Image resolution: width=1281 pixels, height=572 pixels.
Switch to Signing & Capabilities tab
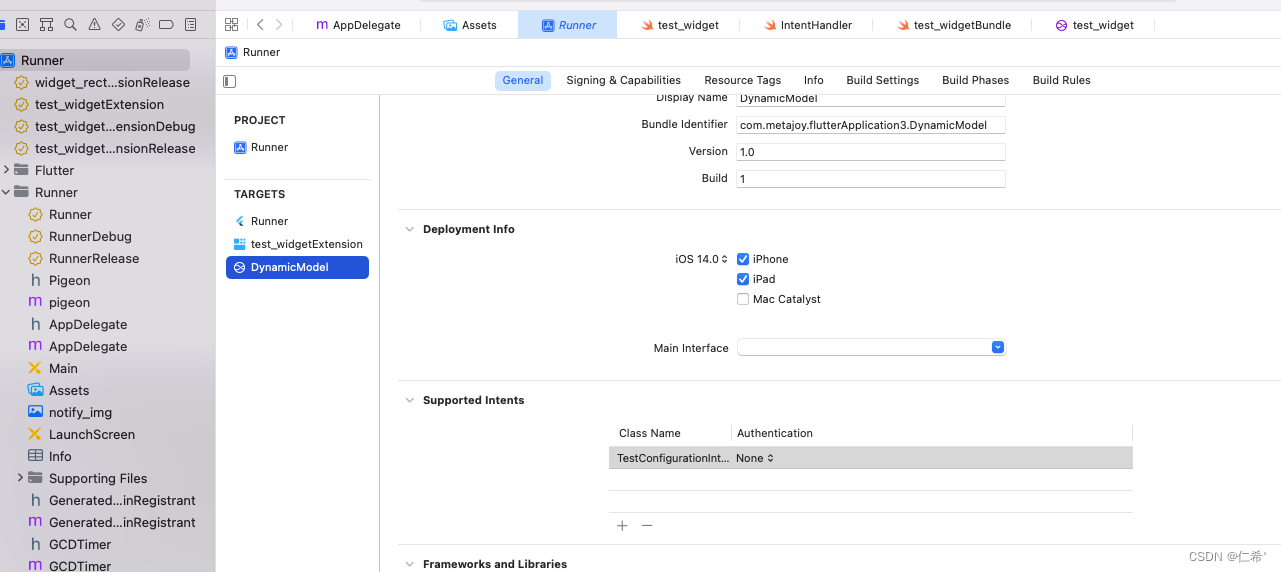click(x=623, y=80)
